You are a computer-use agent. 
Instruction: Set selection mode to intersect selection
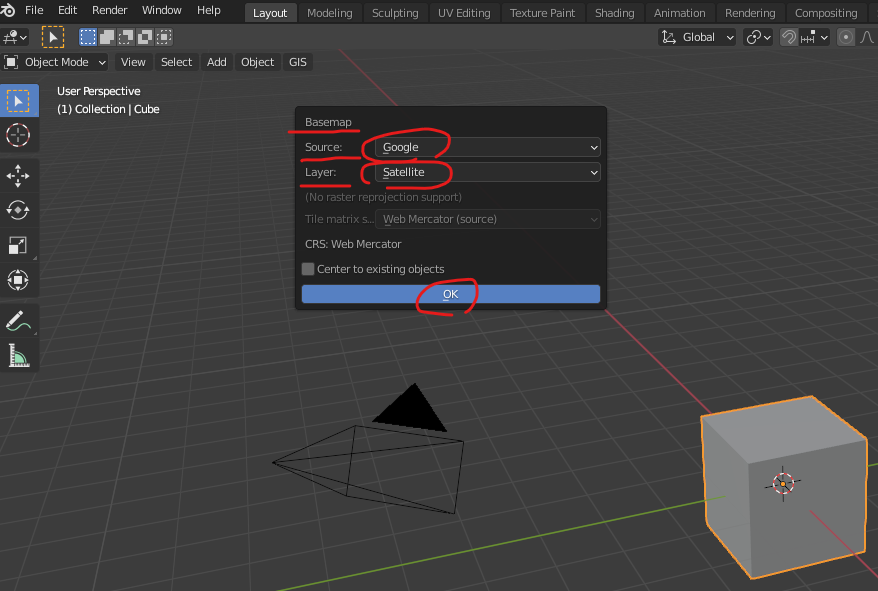(x=164, y=38)
